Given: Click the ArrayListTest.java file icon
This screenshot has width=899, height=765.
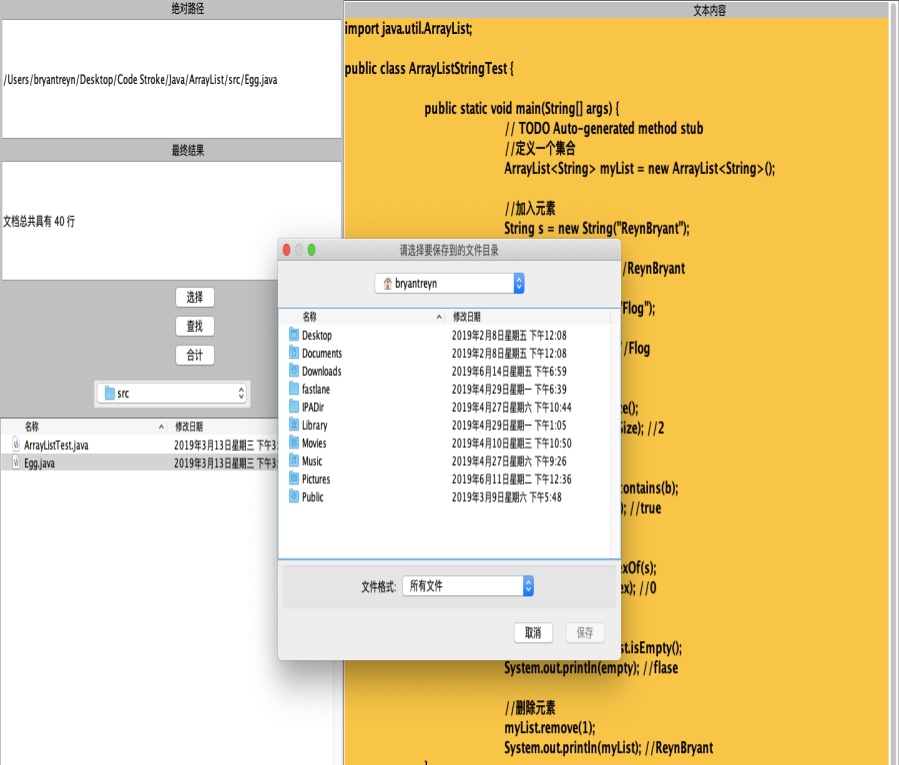Looking at the screenshot, I should [x=16, y=445].
